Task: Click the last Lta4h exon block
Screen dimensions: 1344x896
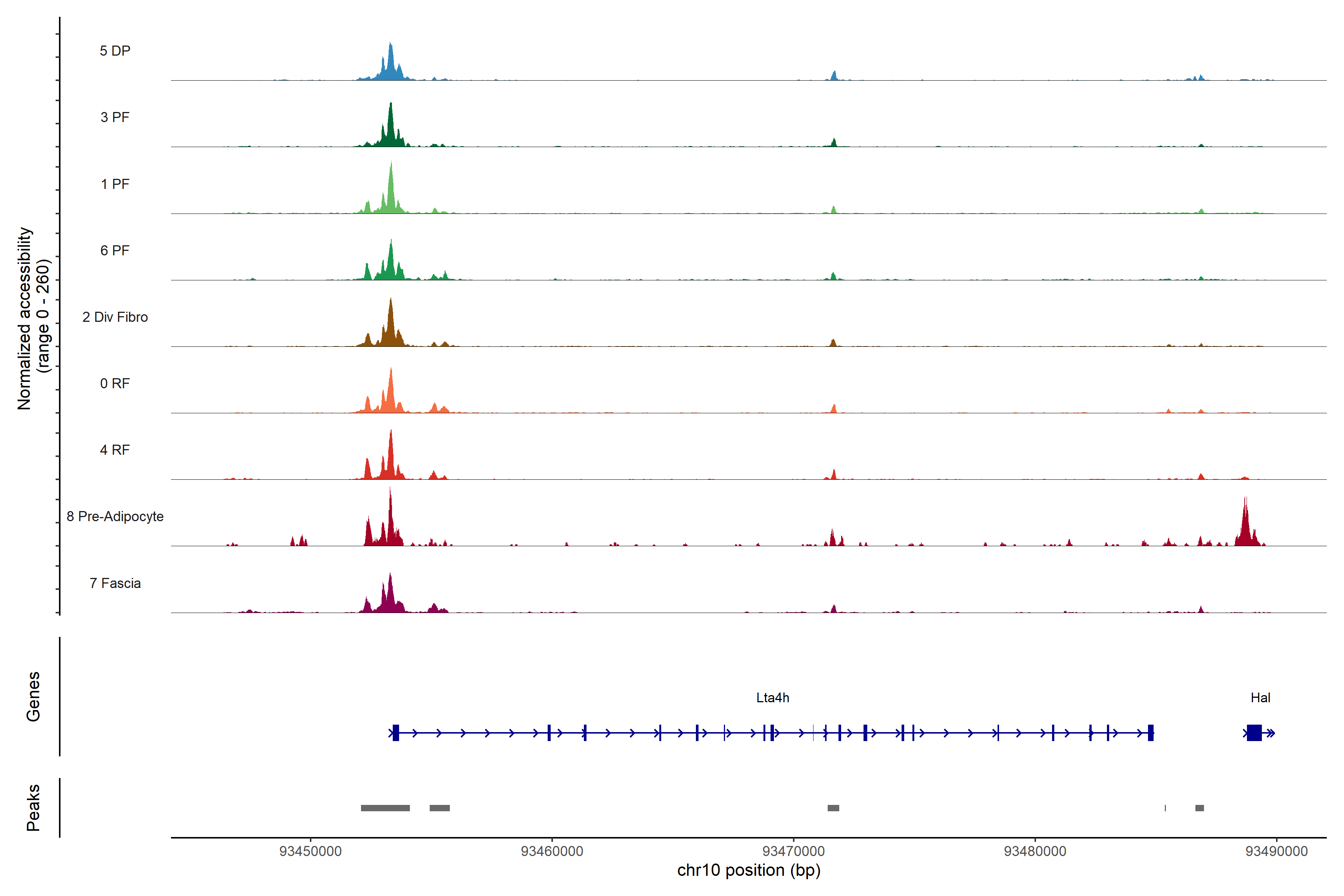Action: (x=1151, y=732)
